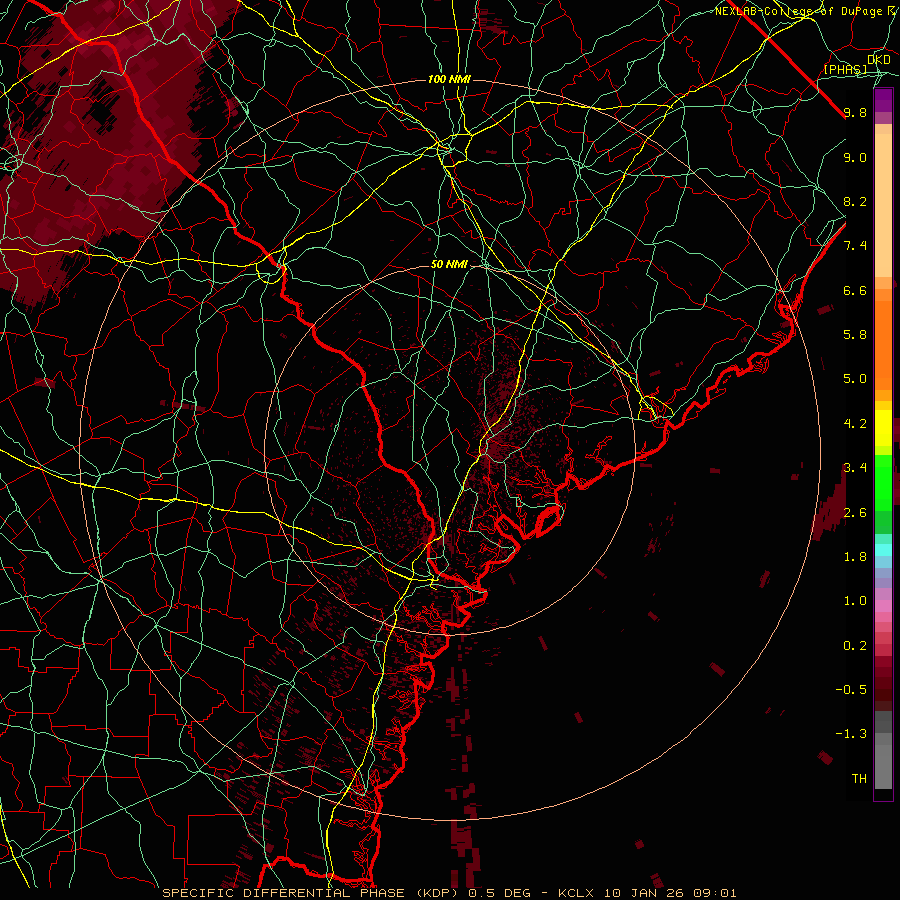The width and height of the screenshot is (900, 900).
Task: Click the "KCLX" radar site identifier
Action: click(x=575, y=893)
